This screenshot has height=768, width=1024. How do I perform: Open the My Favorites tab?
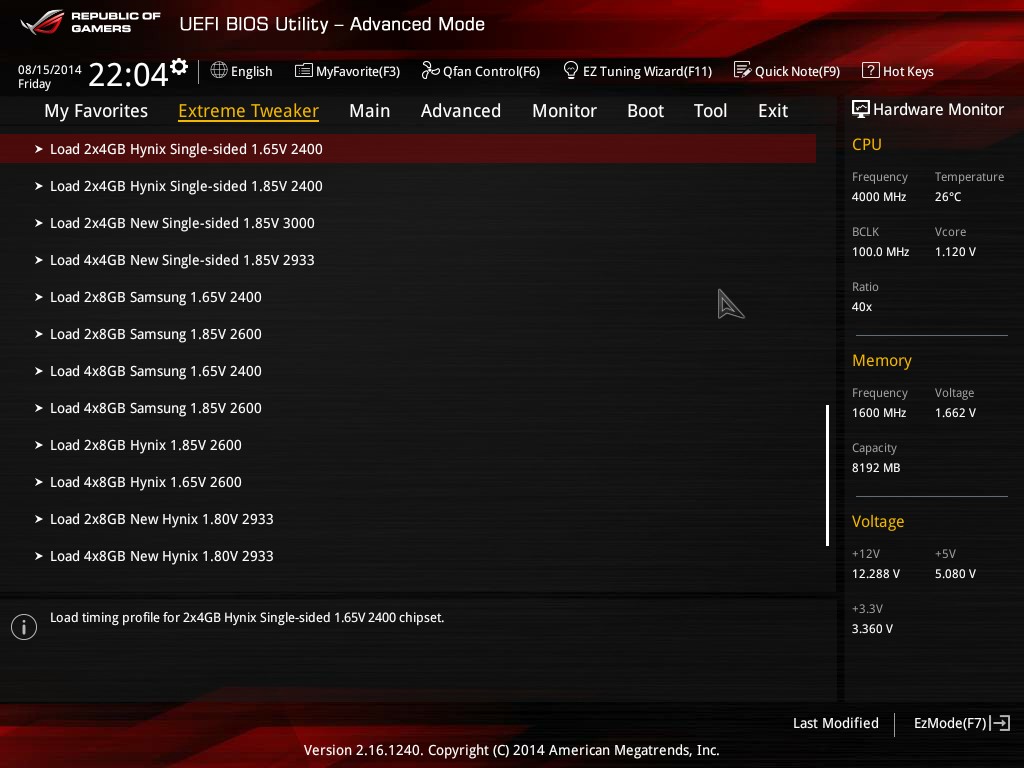coord(96,111)
